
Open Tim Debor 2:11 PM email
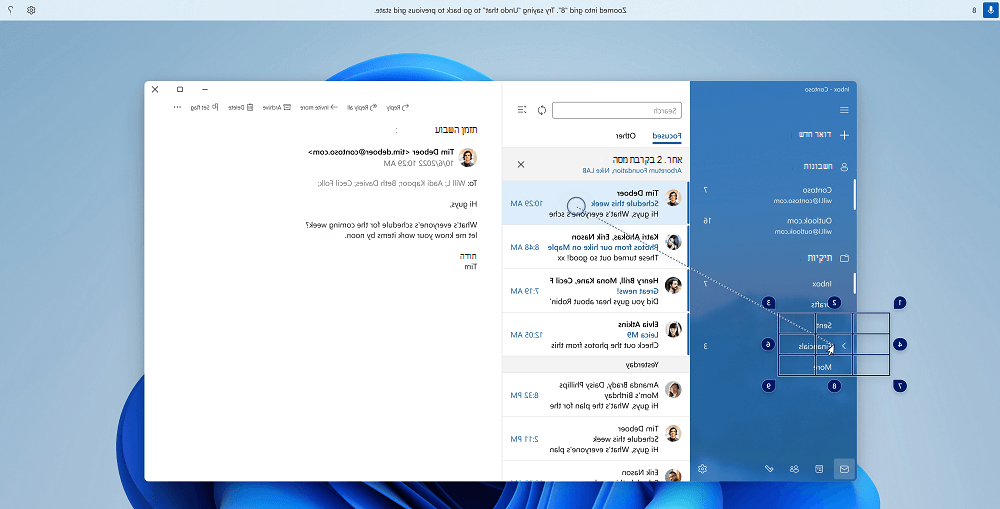click(596, 439)
